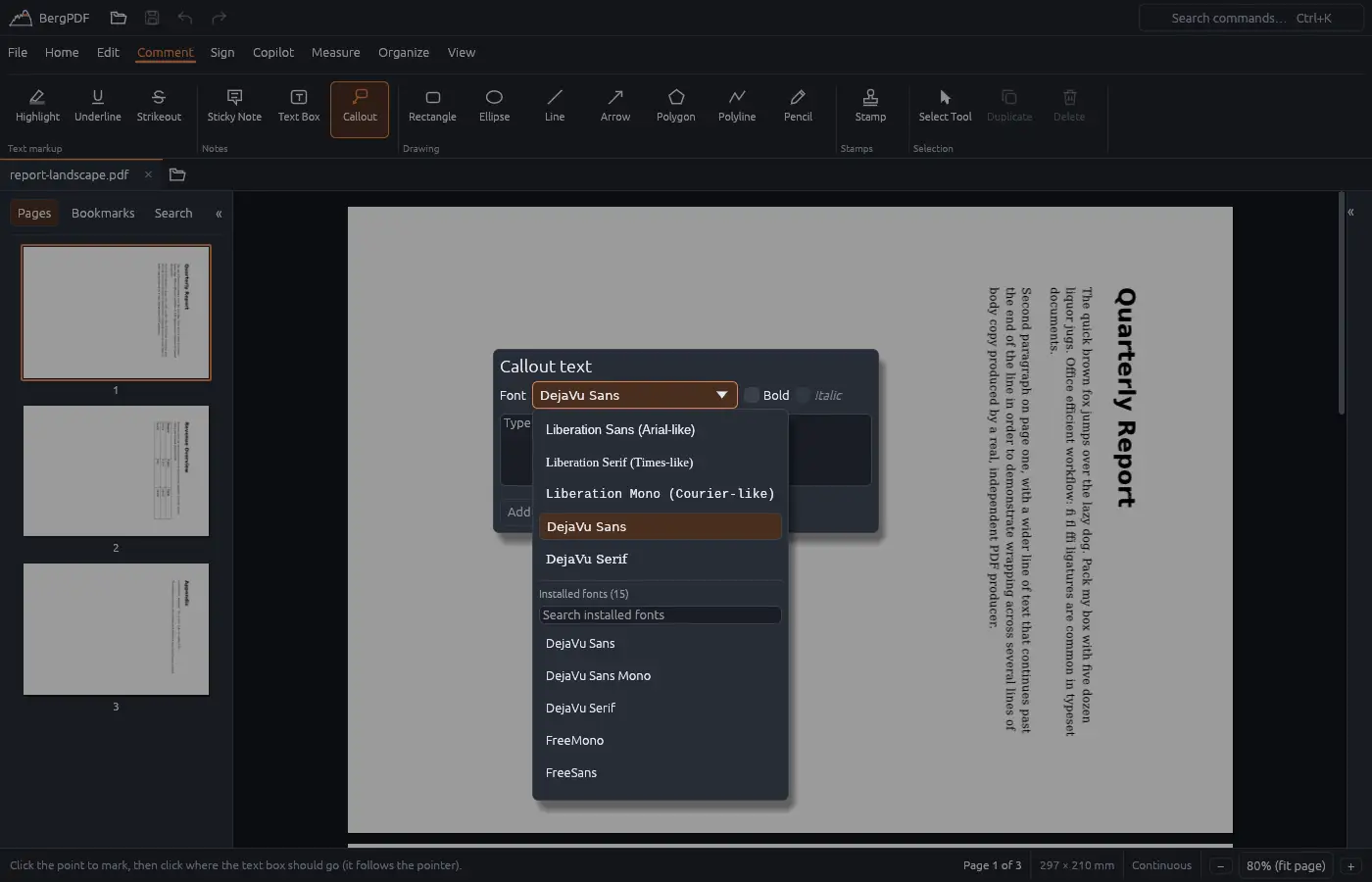Screen dimensions: 1372x882
Task: Select the Text Box tool
Action: tap(299, 108)
